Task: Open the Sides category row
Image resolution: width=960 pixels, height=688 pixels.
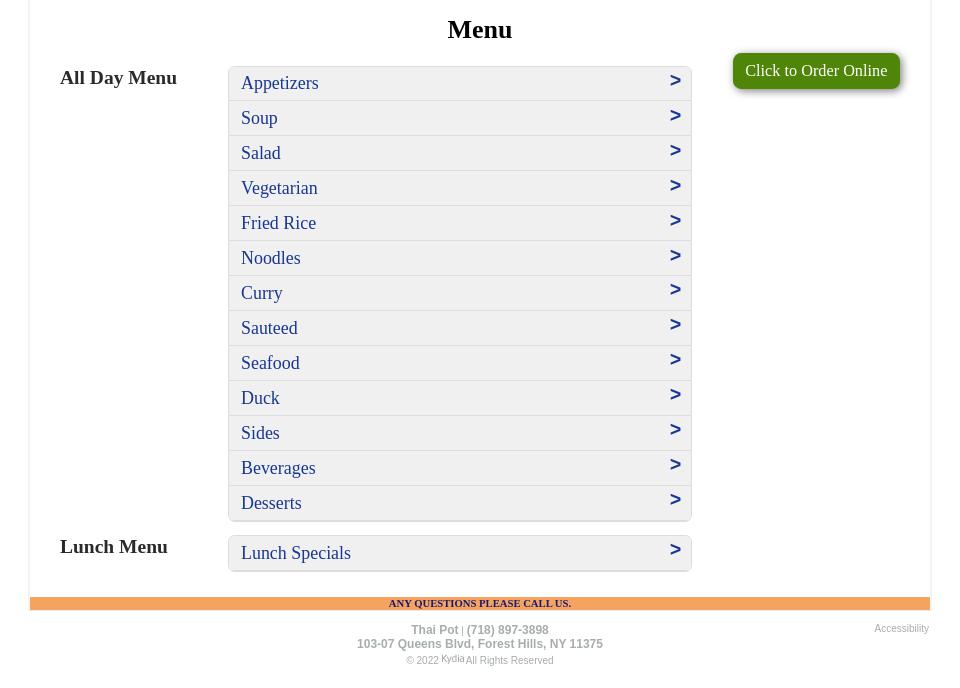Action: [460, 433]
